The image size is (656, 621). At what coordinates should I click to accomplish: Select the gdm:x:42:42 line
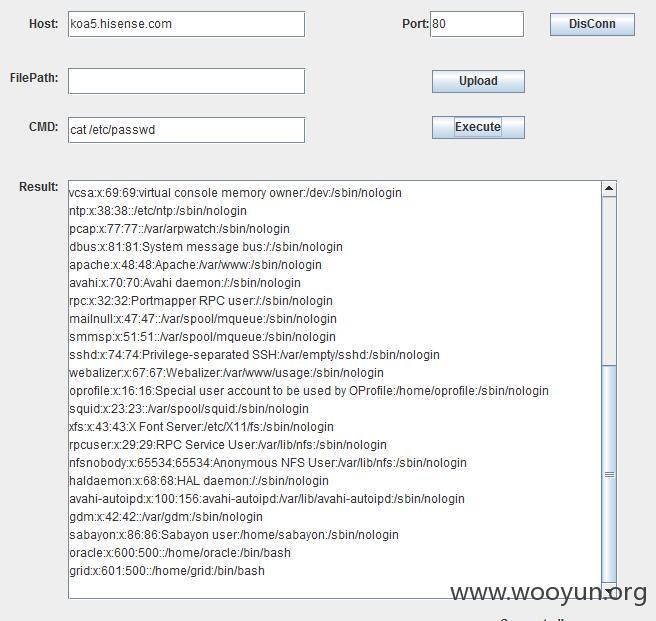click(166, 517)
